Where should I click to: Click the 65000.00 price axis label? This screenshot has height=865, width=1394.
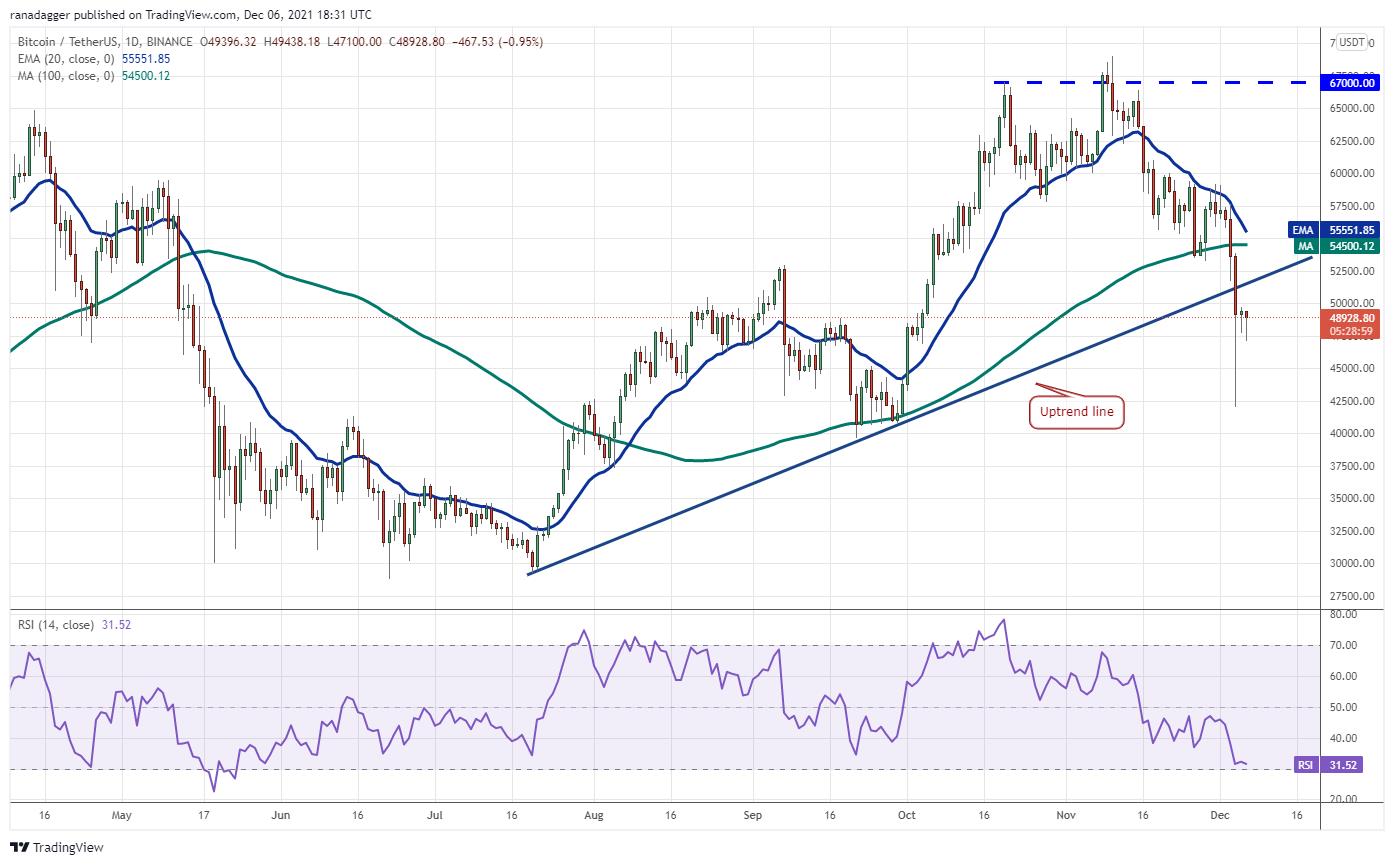(x=1352, y=108)
